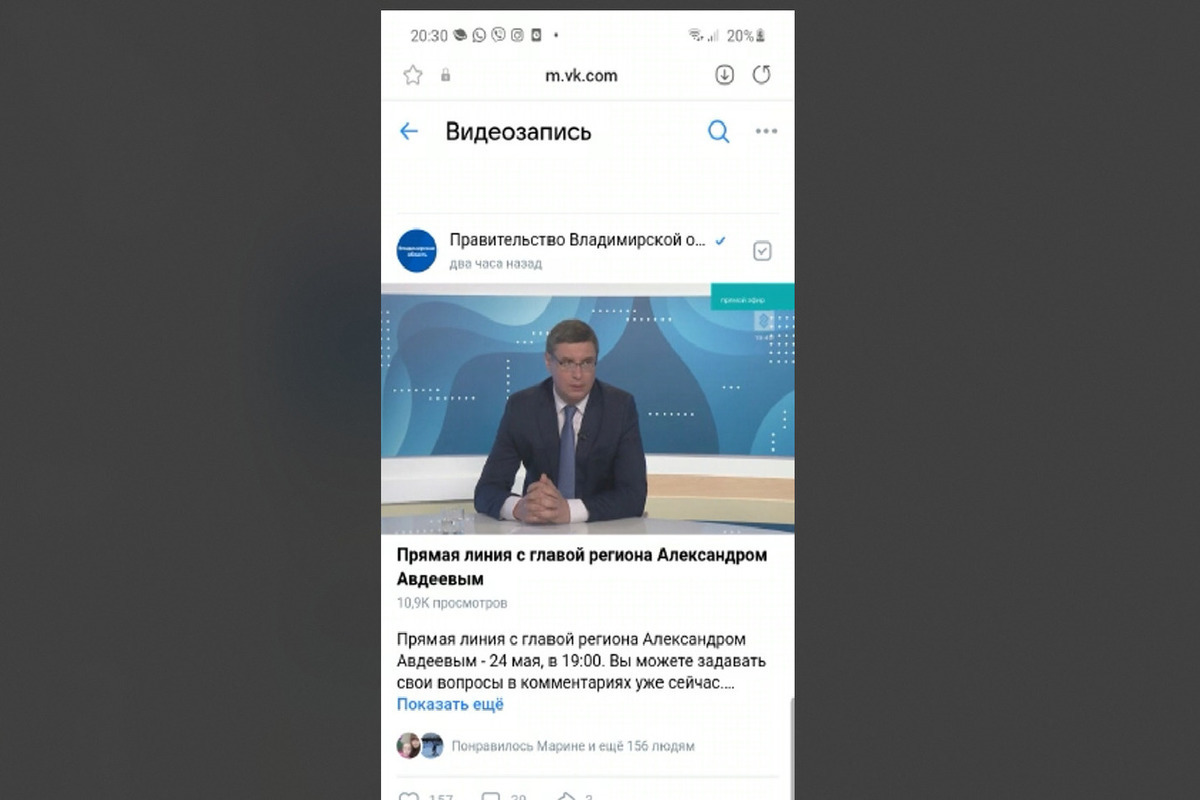1200x800 pixels.
Task: Open comments with the speech bubble icon
Action: pyautogui.click(x=490, y=797)
